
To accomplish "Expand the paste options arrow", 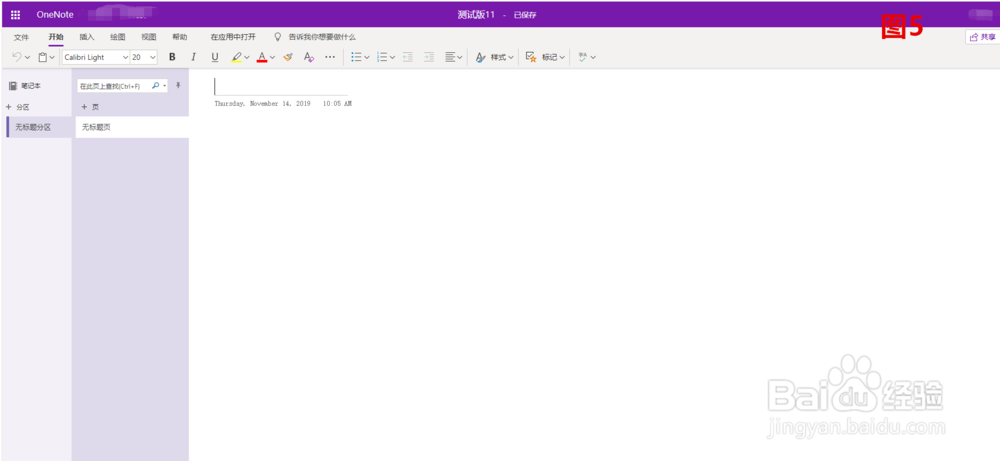I will click(x=52, y=57).
